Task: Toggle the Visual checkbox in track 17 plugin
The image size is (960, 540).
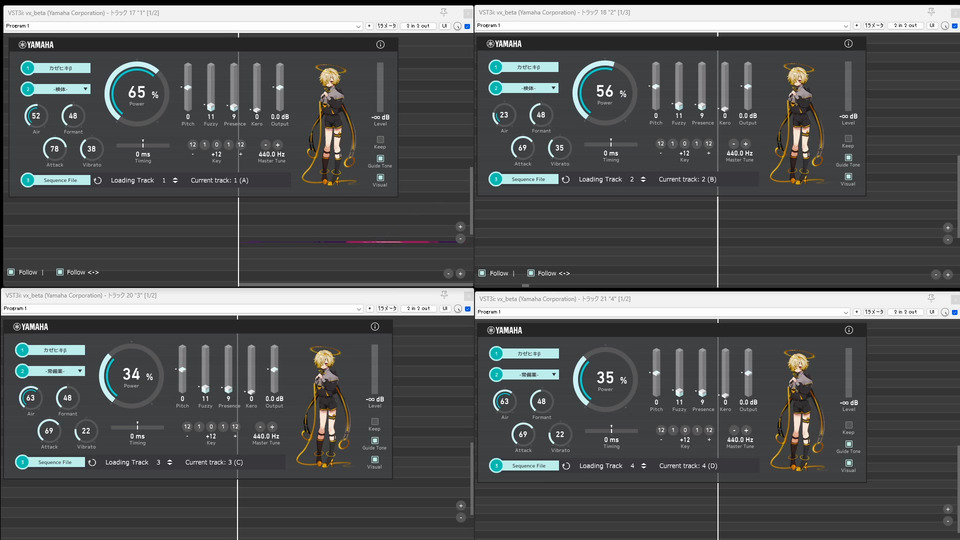Action: (x=380, y=178)
